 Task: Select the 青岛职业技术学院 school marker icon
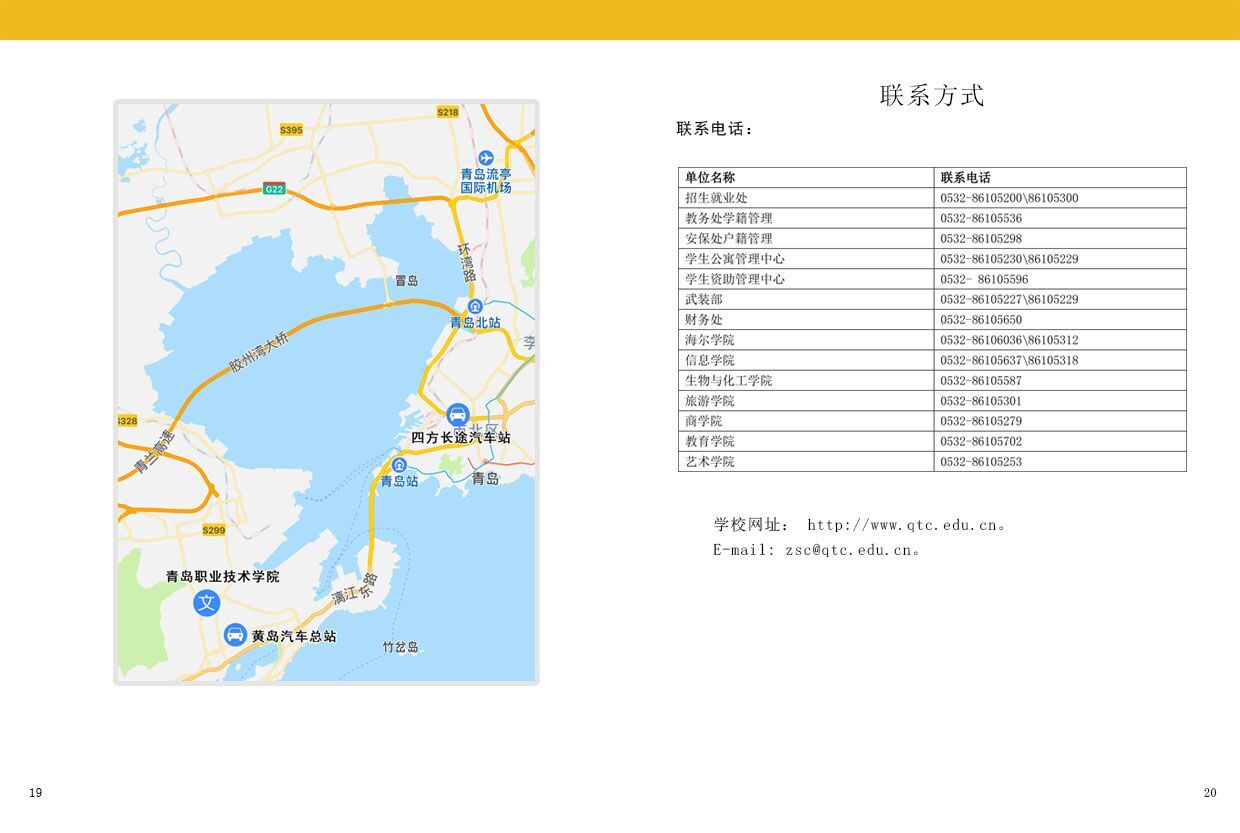207,603
